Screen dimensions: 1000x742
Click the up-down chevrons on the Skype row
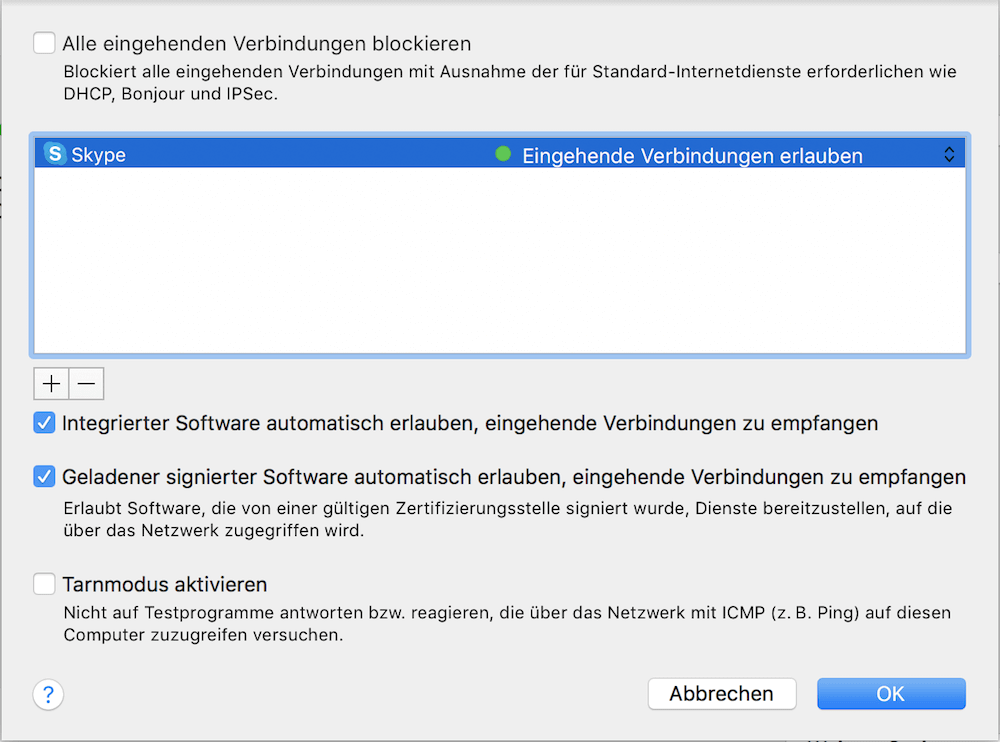point(949,154)
